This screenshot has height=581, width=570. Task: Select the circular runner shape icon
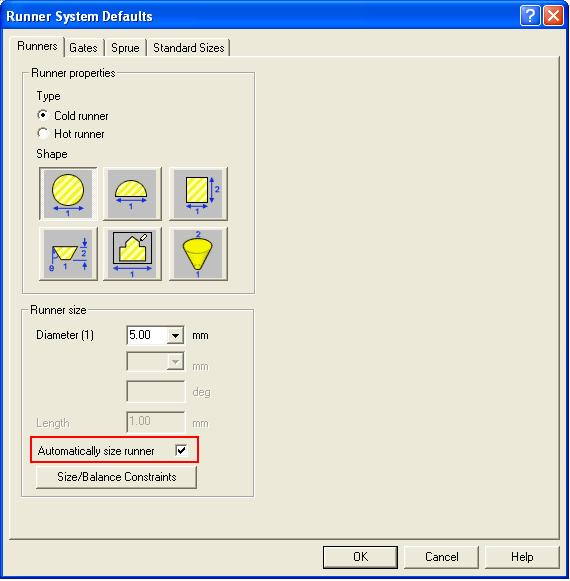point(68,194)
